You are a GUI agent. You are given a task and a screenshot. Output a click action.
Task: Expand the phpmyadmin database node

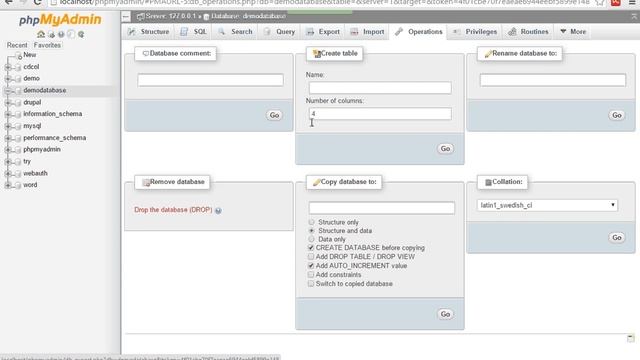[8, 150]
